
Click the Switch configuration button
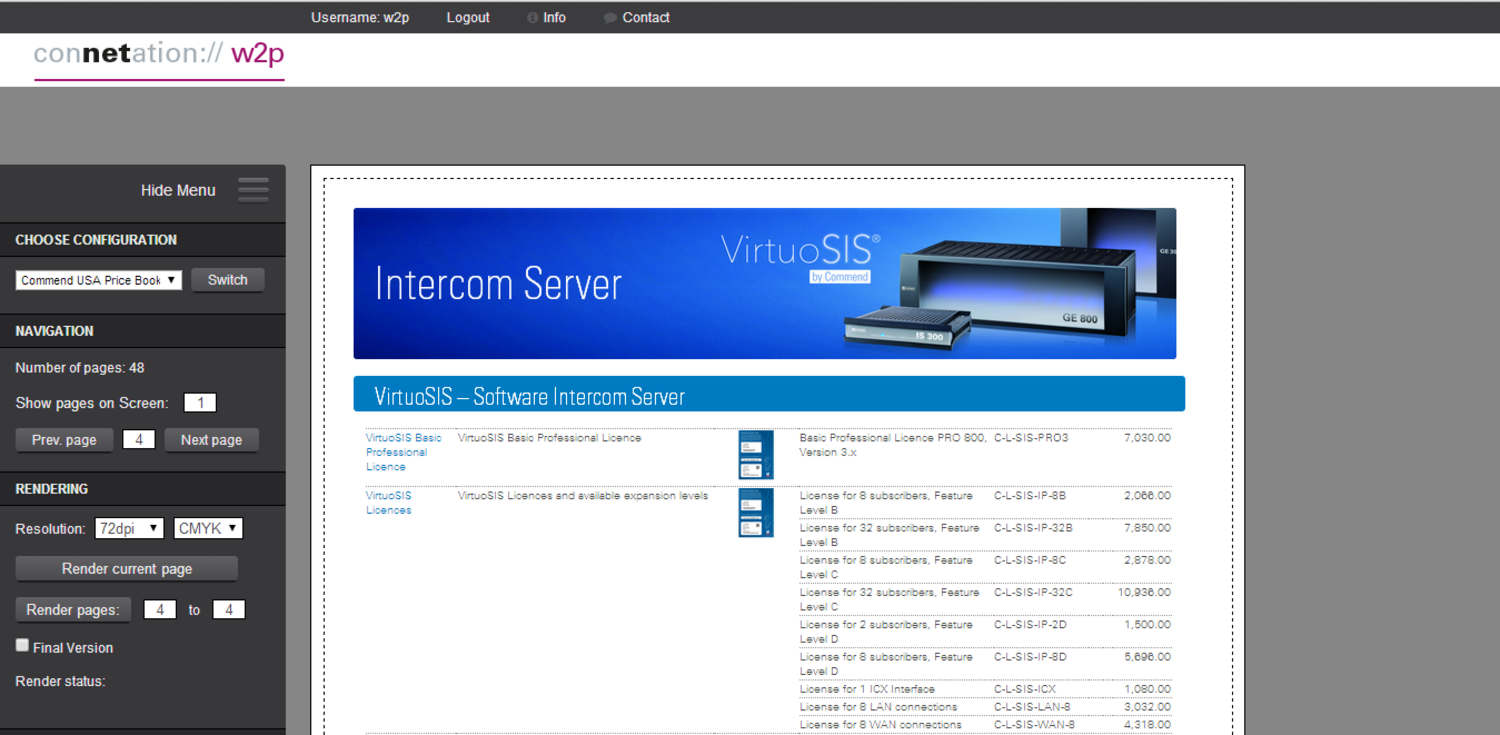pyautogui.click(x=228, y=280)
